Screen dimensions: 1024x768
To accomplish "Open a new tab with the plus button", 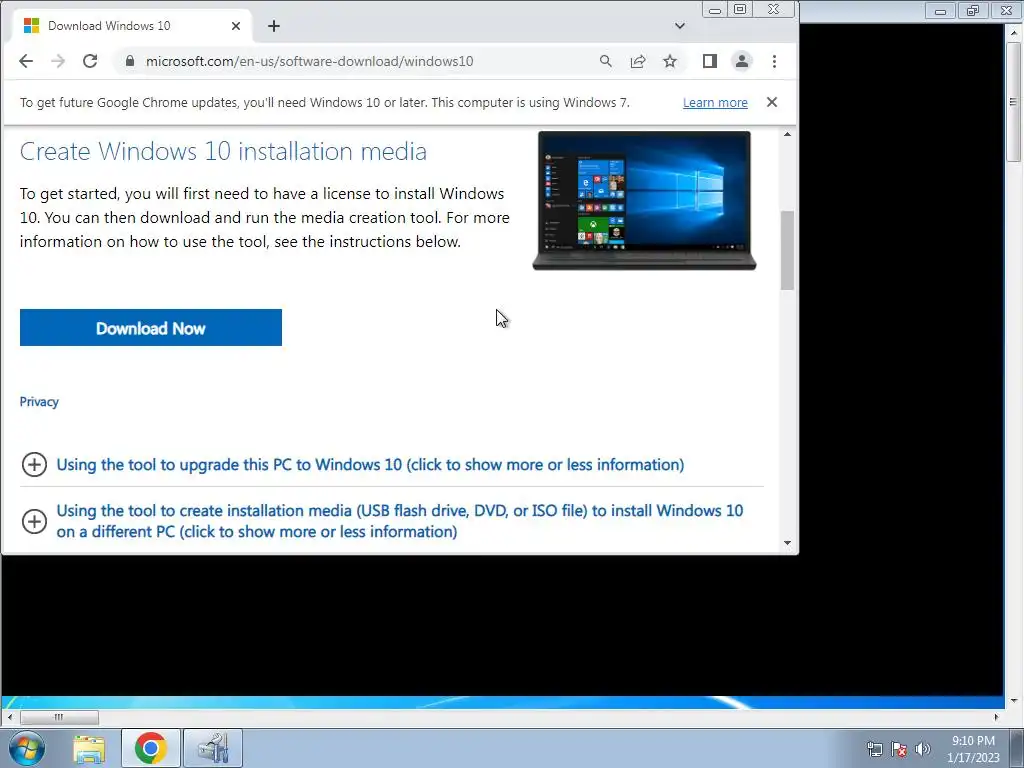I will (274, 26).
